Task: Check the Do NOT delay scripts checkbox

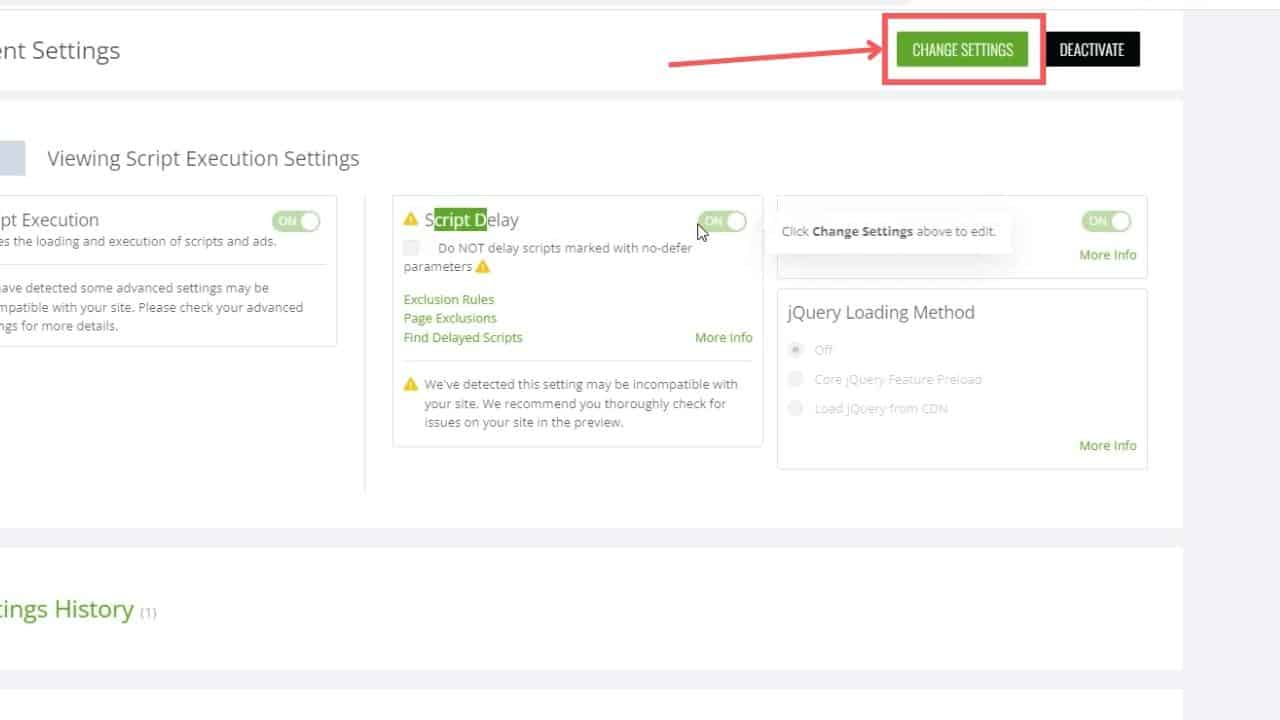Action: (x=412, y=248)
